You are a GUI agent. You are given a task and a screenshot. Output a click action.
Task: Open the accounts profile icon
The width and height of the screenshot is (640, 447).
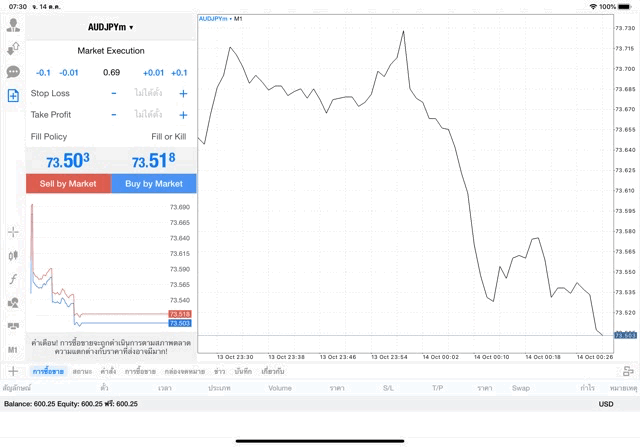point(13,23)
